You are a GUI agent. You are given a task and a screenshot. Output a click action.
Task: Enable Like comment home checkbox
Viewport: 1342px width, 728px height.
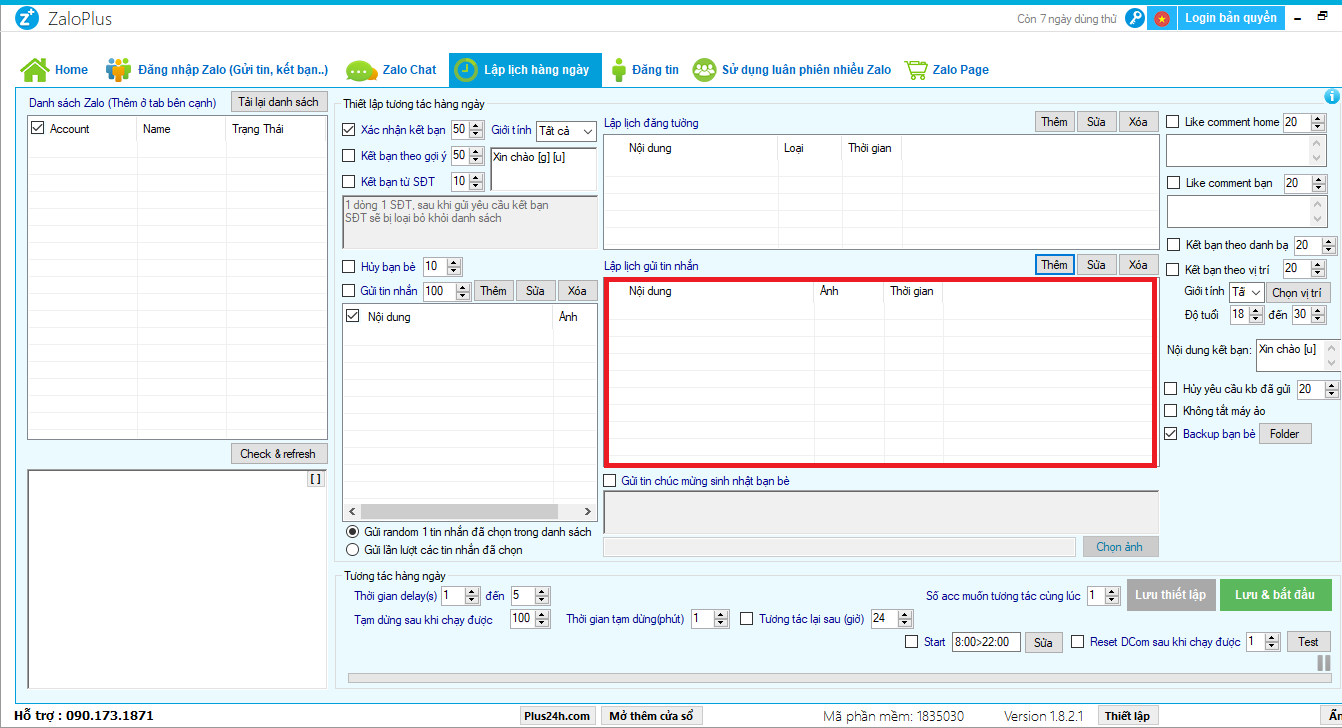click(1173, 122)
